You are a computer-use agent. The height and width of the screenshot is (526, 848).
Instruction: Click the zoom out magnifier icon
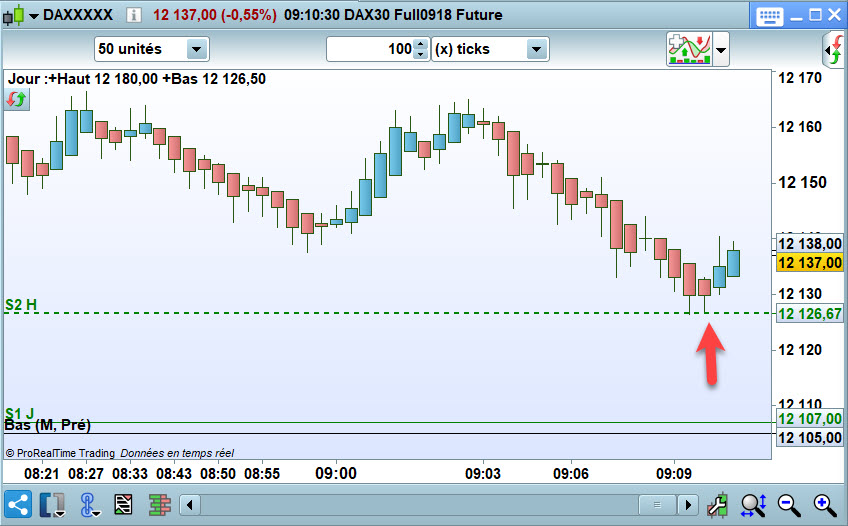pos(789,505)
